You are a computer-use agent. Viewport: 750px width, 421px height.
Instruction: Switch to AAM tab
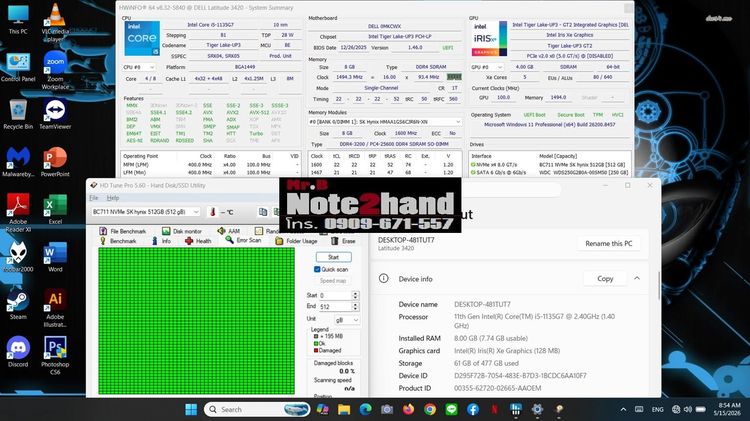pyautogui.click(x=229, y=231)
